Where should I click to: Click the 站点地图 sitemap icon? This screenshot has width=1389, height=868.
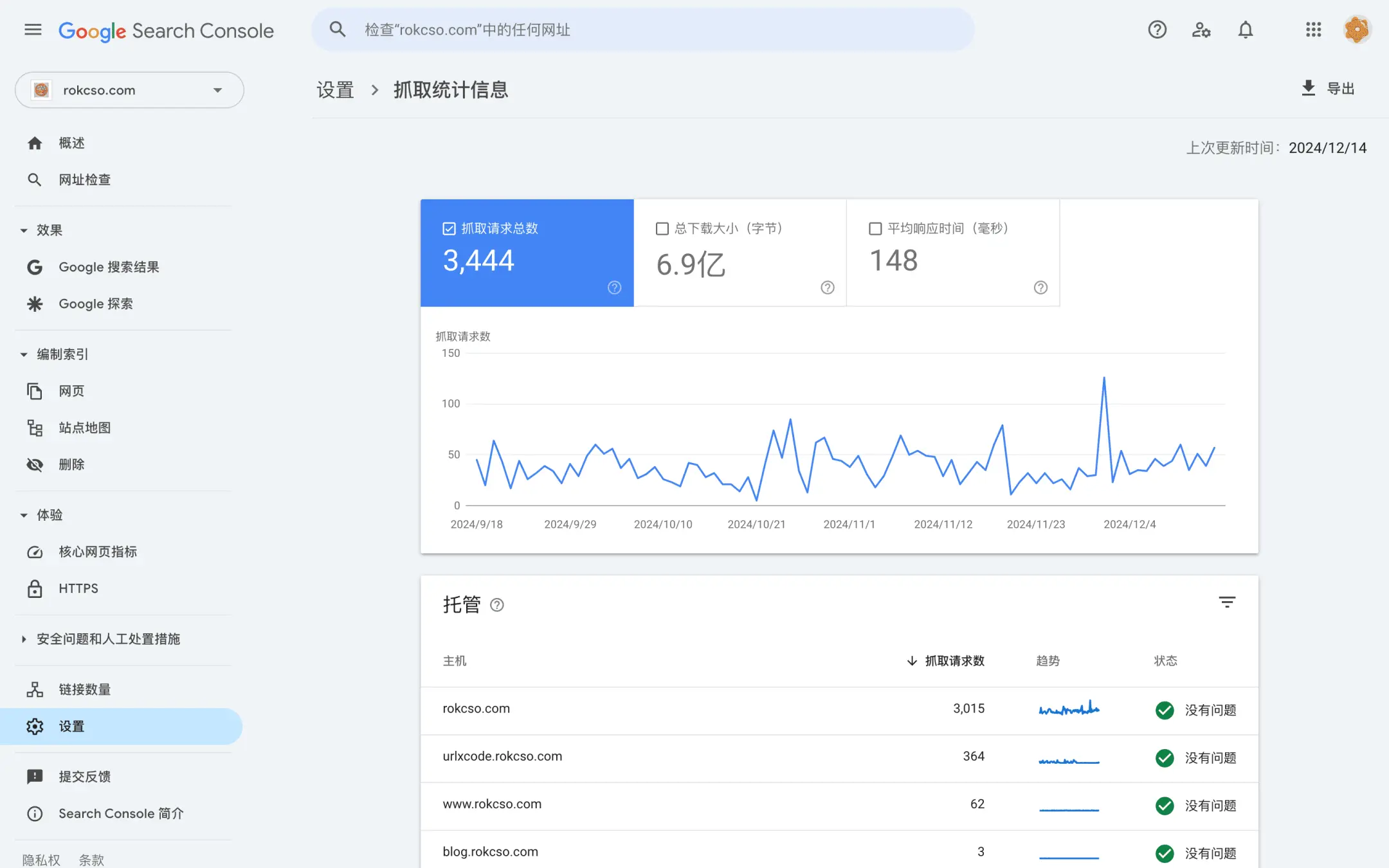(35, 428)
